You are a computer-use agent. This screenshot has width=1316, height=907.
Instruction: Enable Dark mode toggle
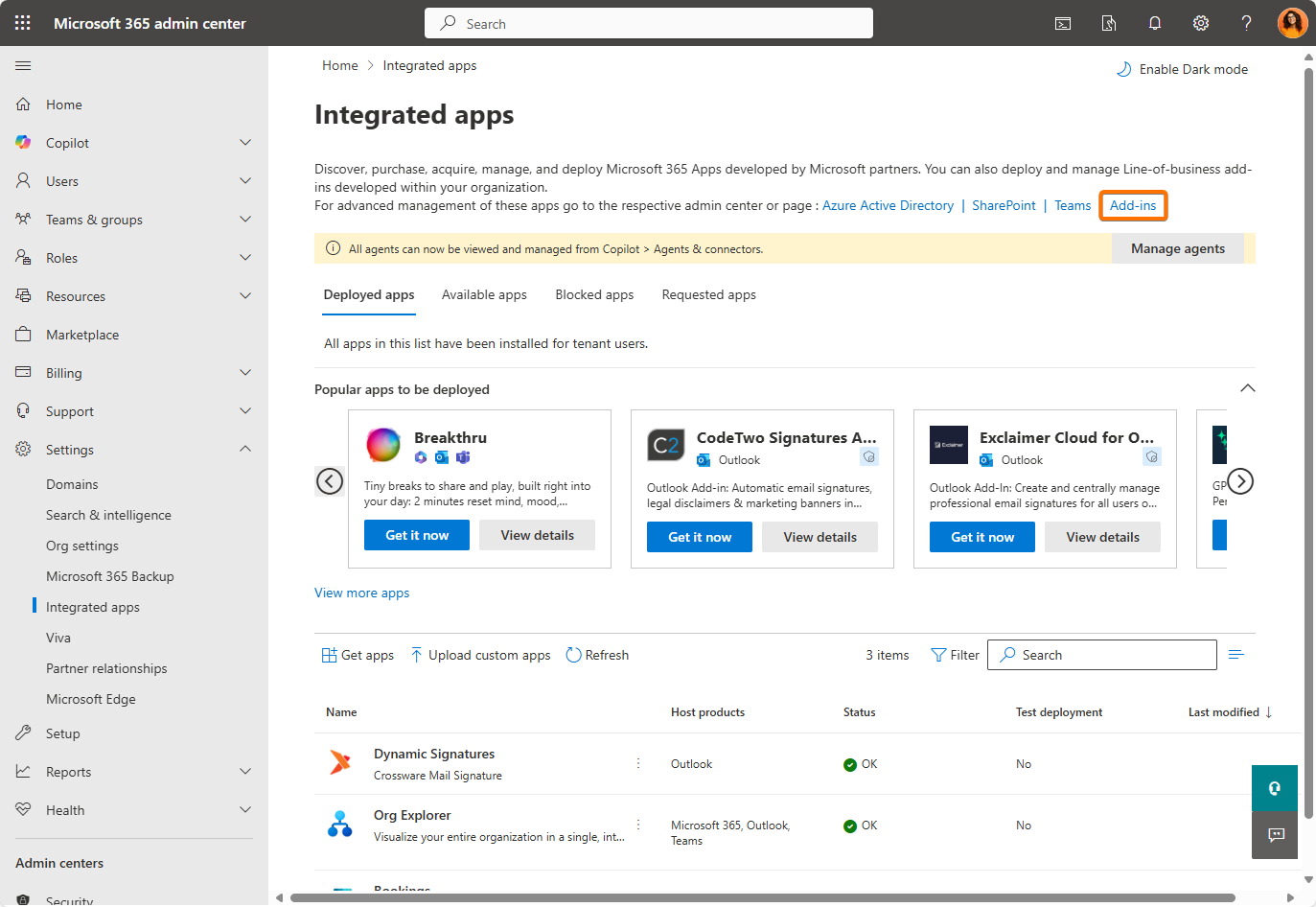point(1183,69)
